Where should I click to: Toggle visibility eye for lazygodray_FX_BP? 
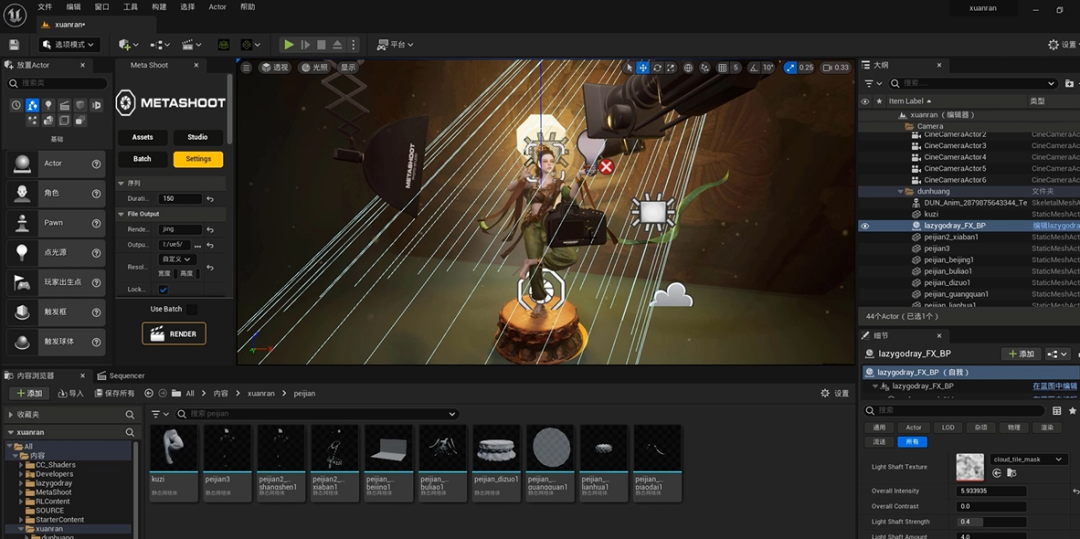pos(865,226)
